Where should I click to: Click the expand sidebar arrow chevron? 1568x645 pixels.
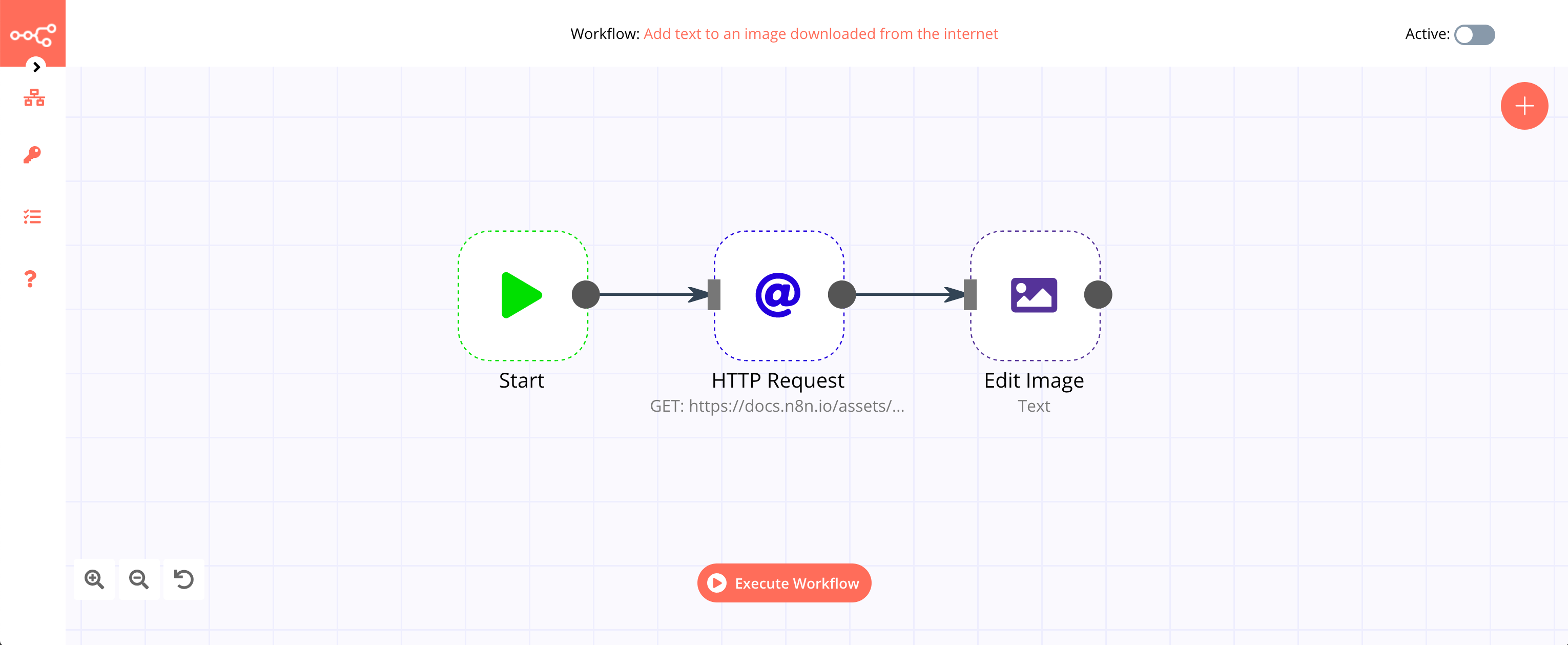(x=35, y=67)
